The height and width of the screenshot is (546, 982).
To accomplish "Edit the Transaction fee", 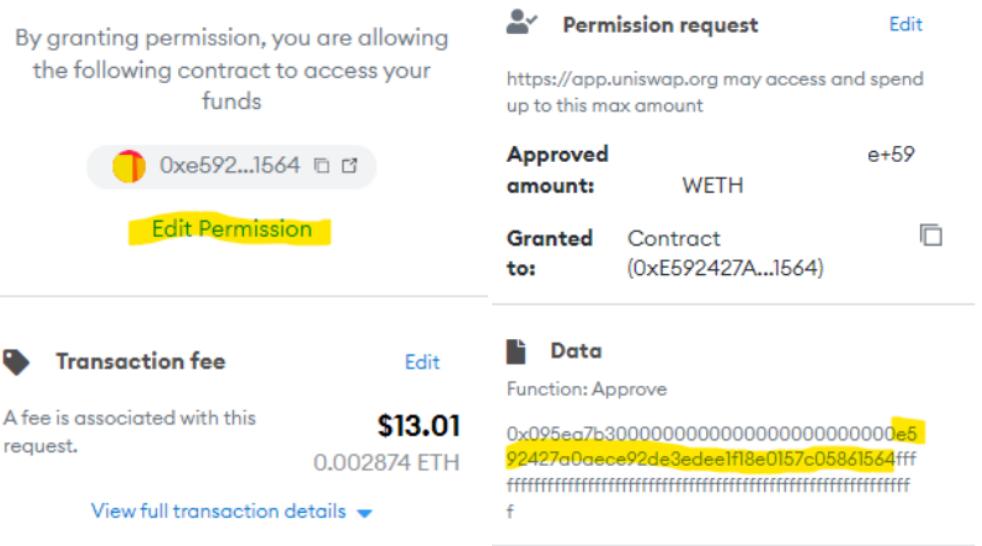I will (x=422, y=362).
